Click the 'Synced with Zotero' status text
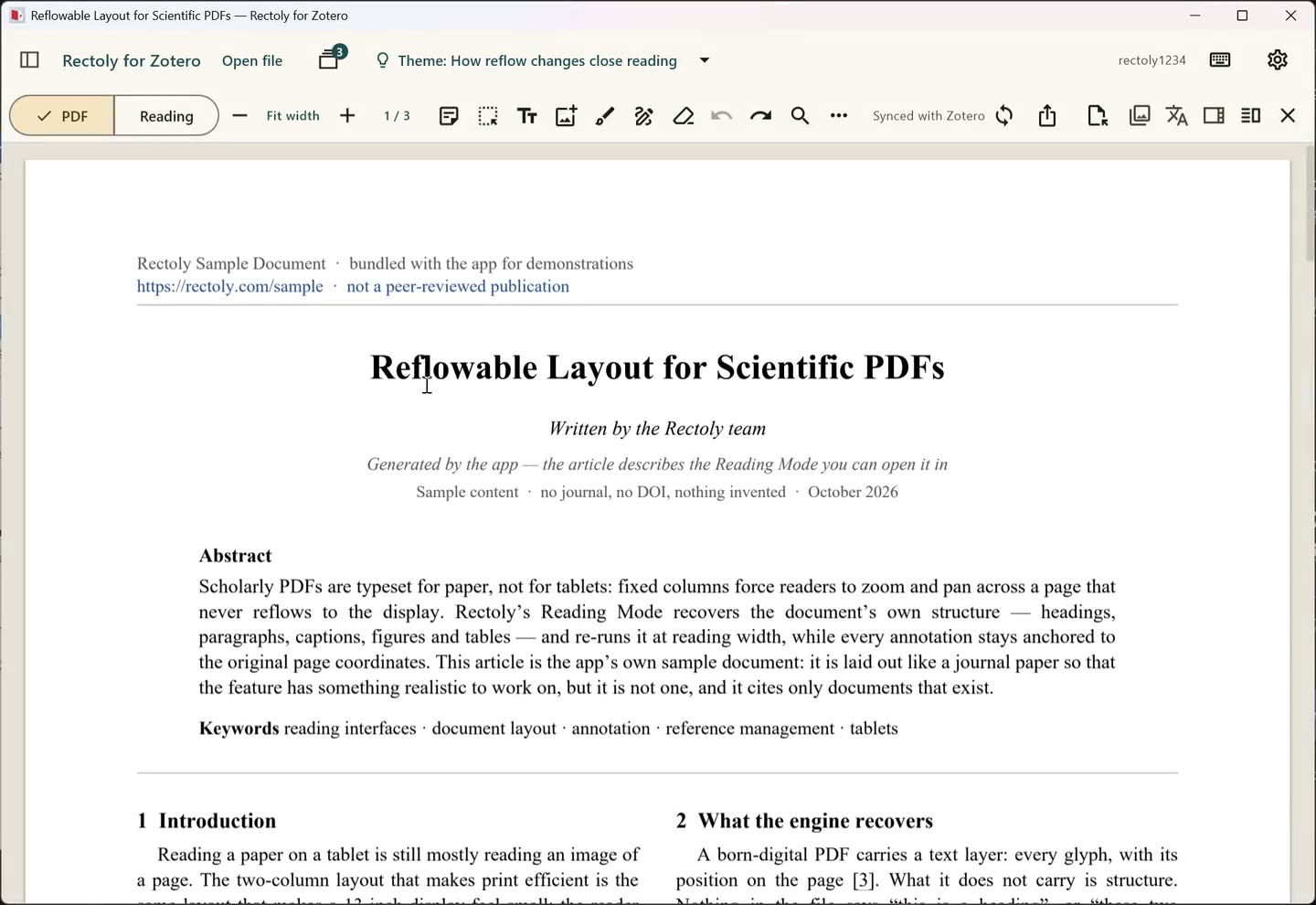Screen dimensions: 1316x905 click(x=929, y=116)
